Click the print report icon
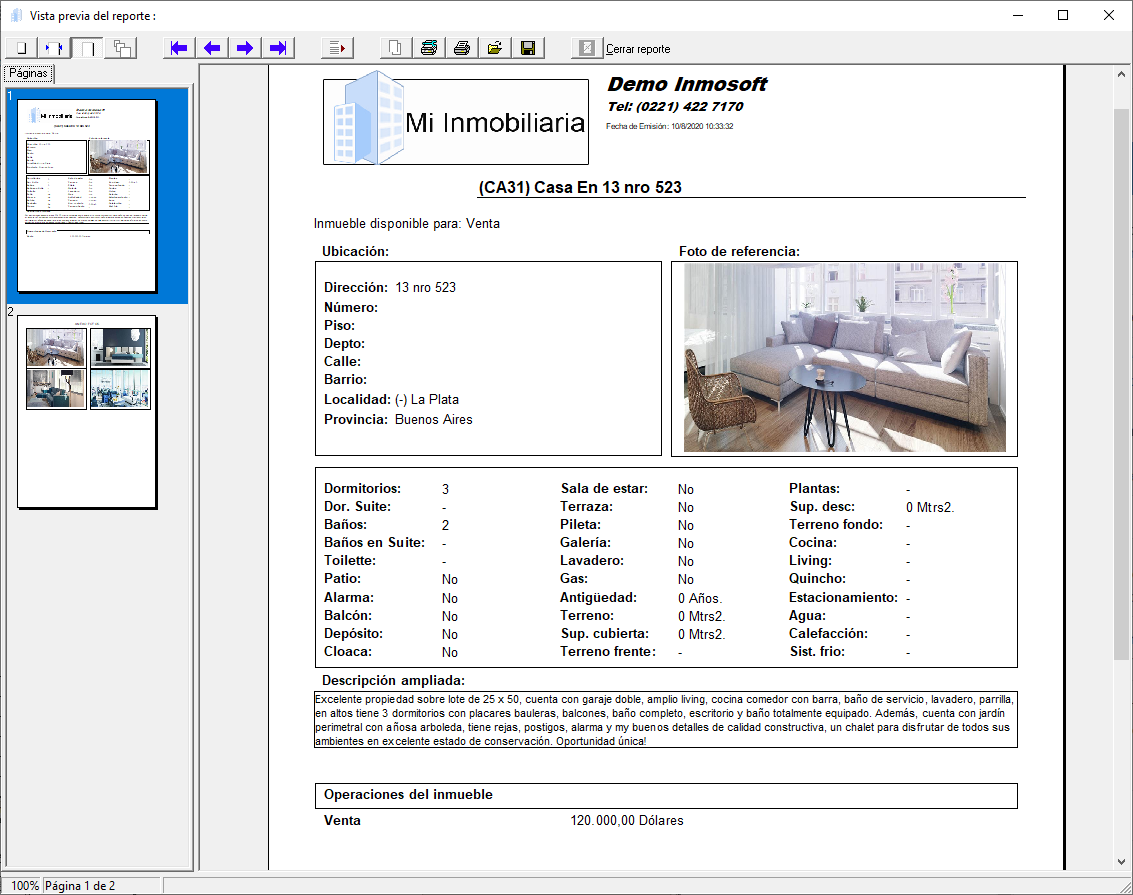This screenshot has height=895, width=1133. coord(461,47)
